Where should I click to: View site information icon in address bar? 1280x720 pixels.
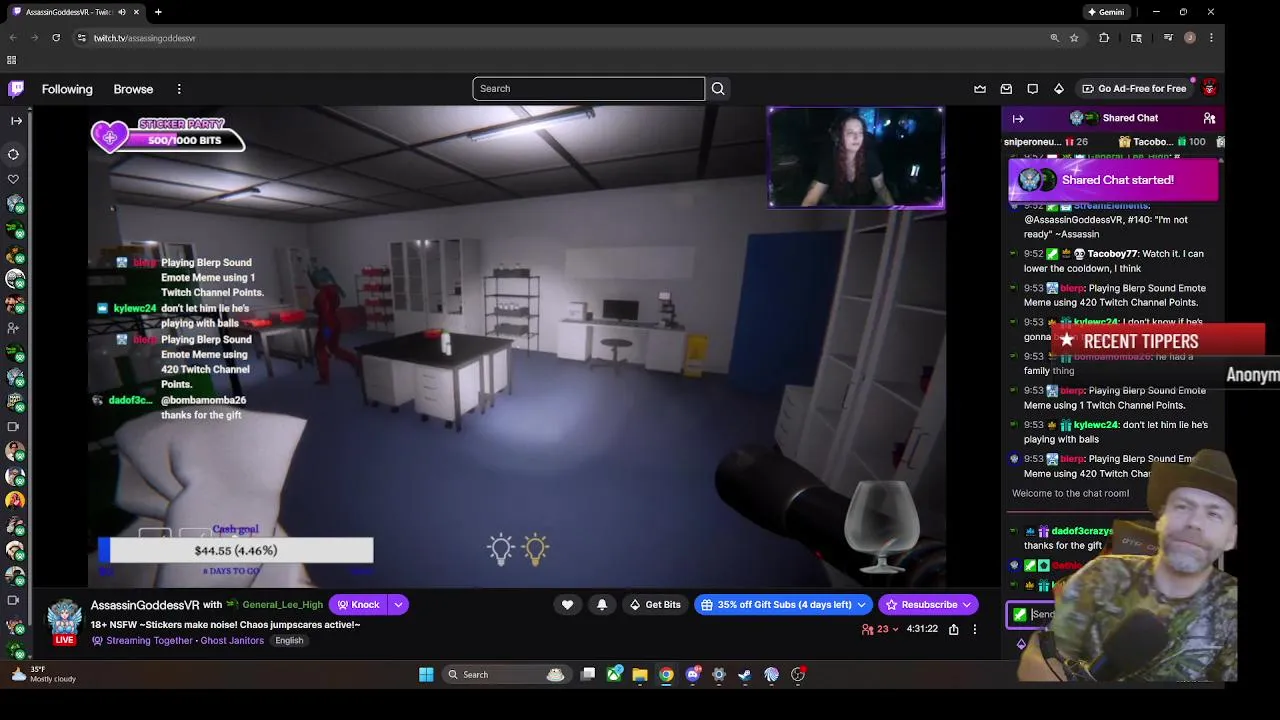(x=81, y=38)
